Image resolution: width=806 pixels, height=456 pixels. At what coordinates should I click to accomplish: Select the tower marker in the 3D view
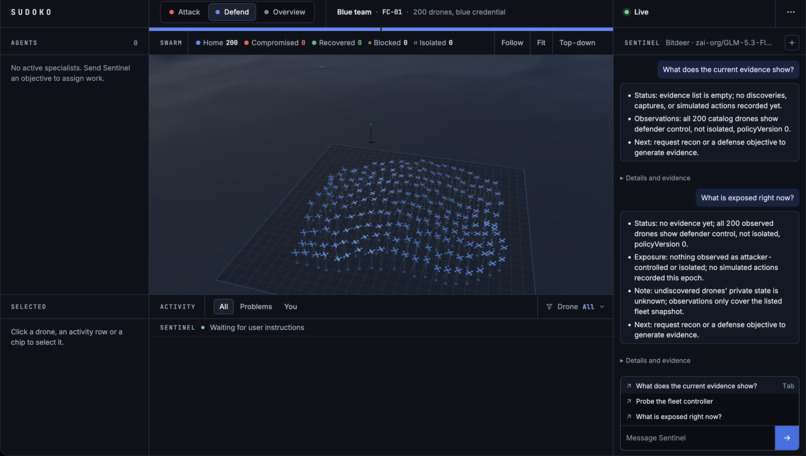[x=371, y=133]
